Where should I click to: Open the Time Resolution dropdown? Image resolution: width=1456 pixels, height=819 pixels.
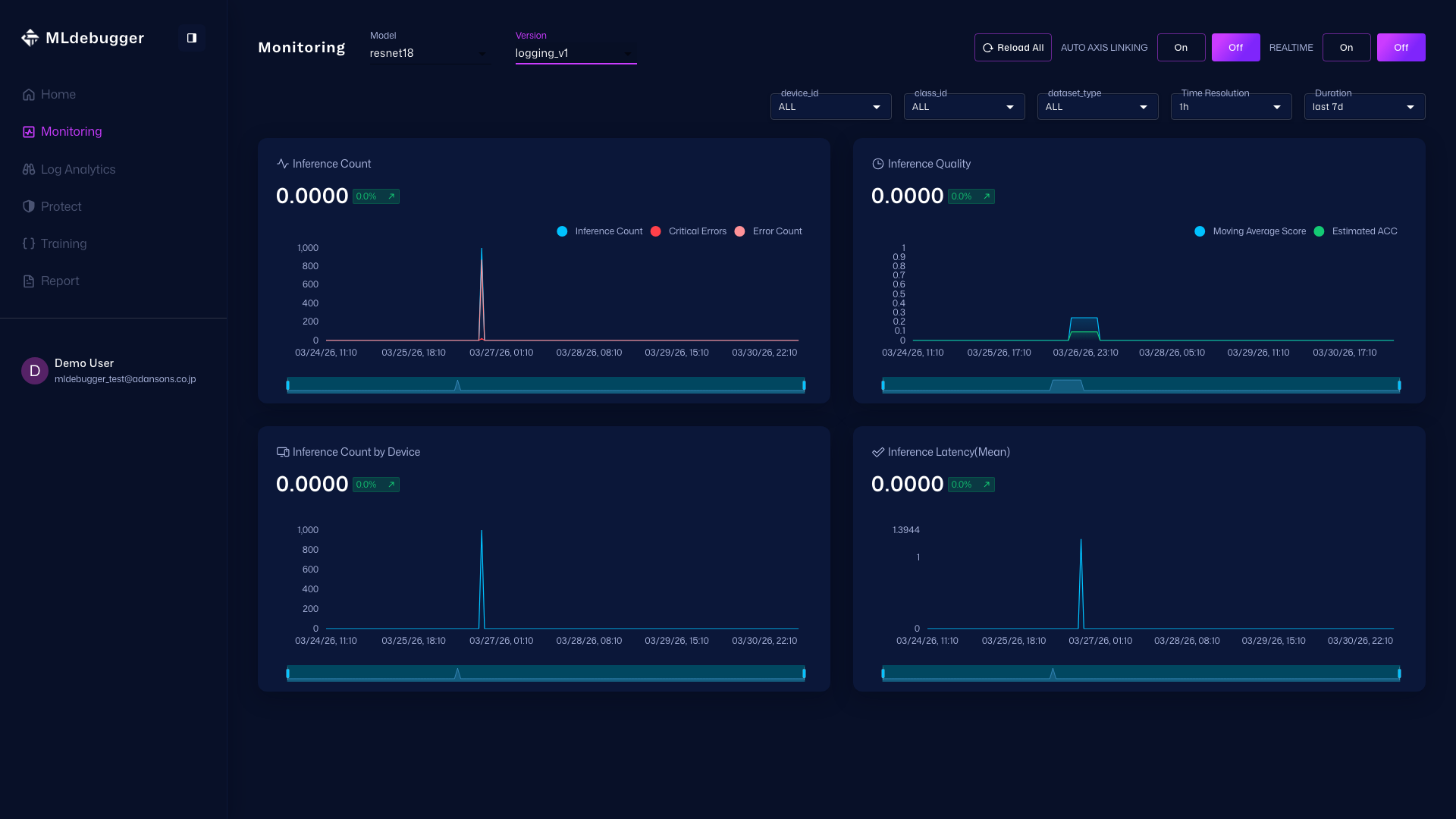coord(1230,106)
